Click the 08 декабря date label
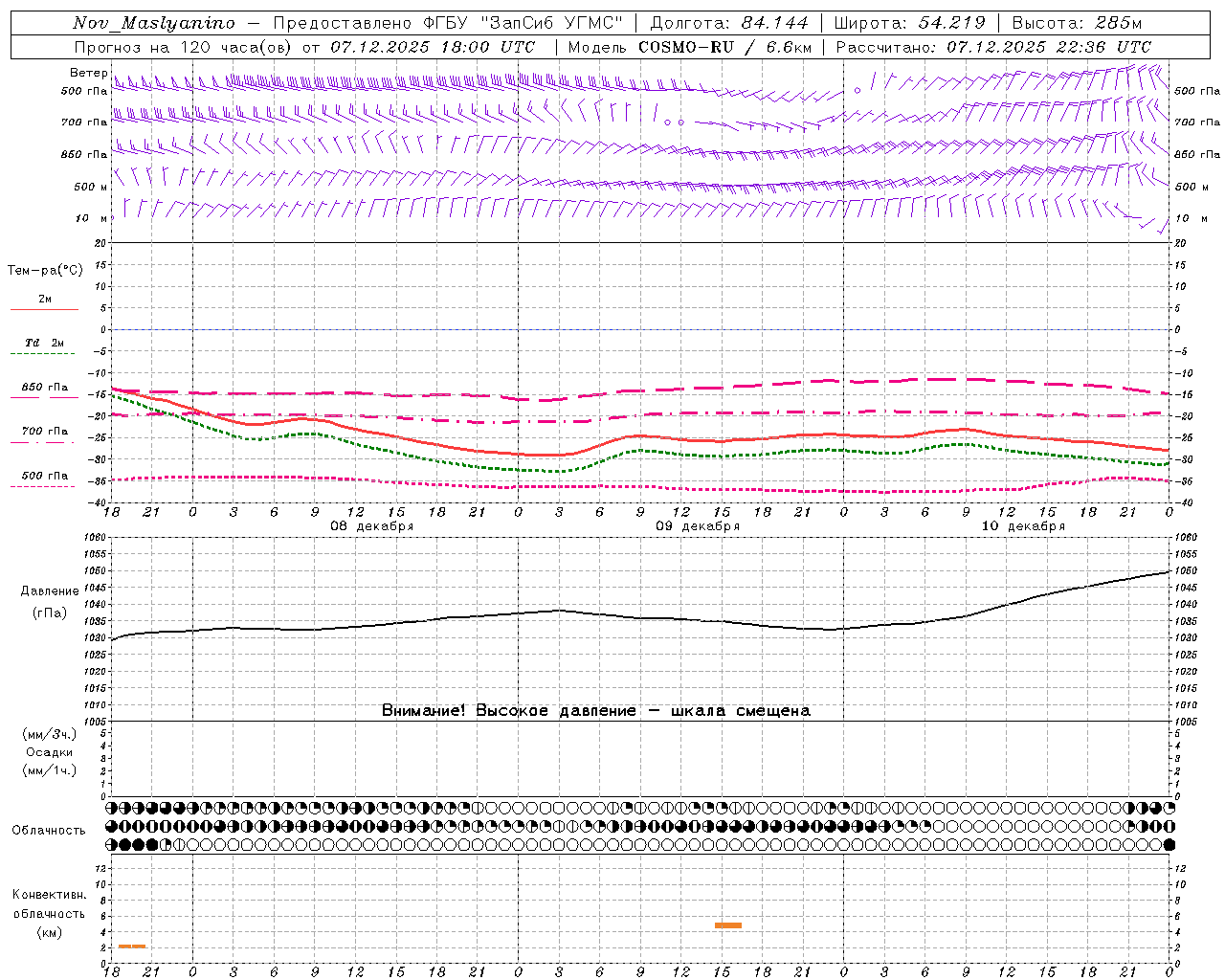Viewport: 1225px width, 980px height. pos(372,526)
